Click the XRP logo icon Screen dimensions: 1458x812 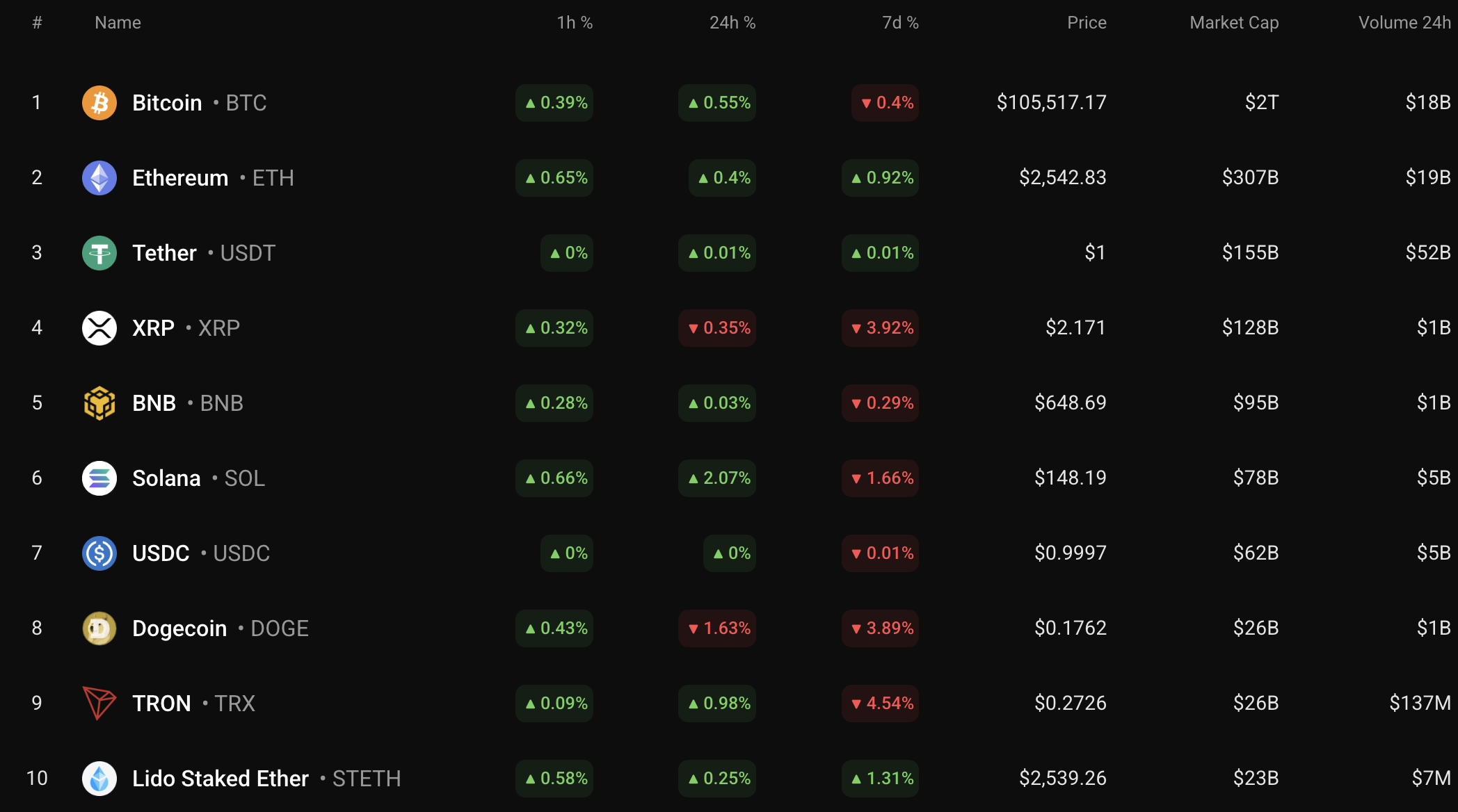pos(99,328)
